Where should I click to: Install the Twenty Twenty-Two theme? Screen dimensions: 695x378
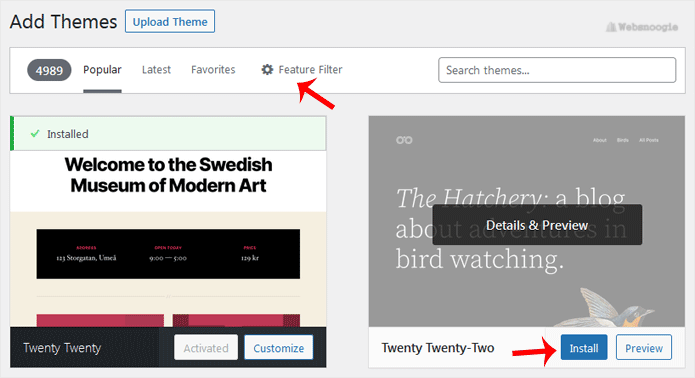pos(584,348)
